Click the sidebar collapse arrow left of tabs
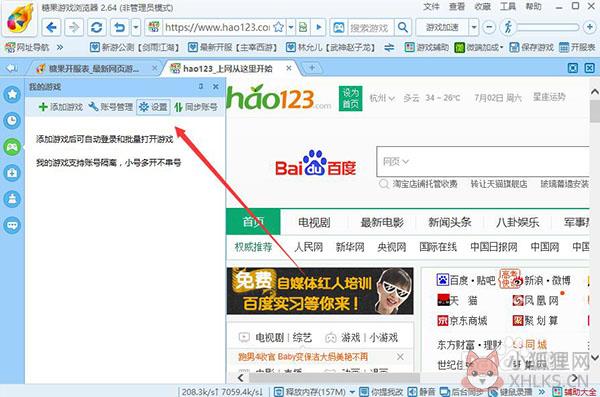600x397 pixels. (x=11, y=68)
